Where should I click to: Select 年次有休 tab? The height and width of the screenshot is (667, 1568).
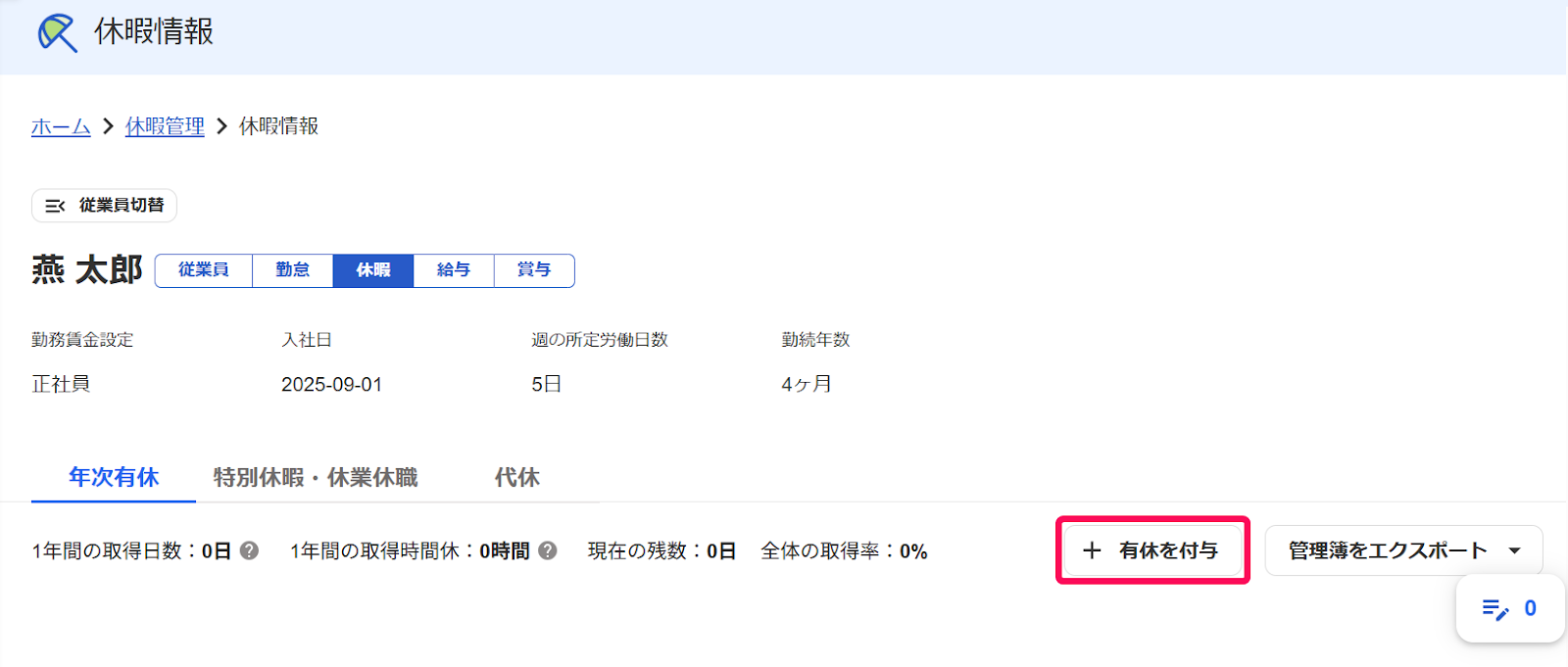point(114,477)
